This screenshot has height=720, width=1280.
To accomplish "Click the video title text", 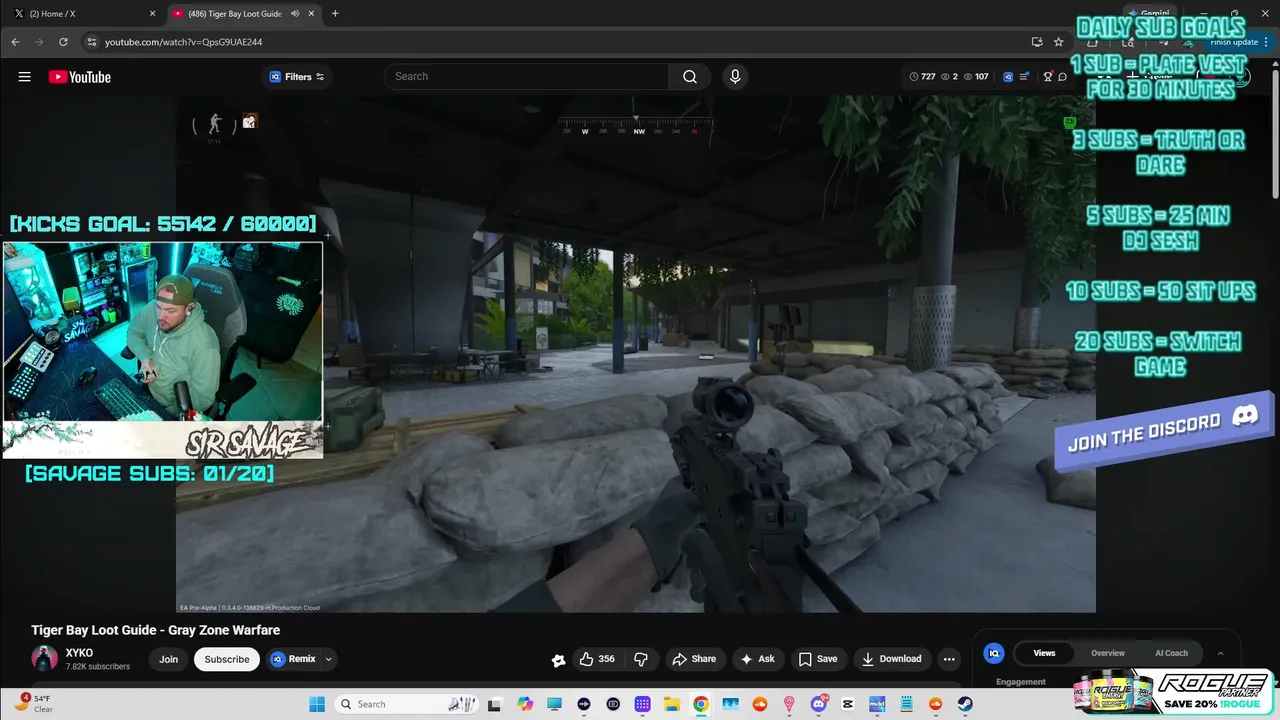I will click(x=155, y=630).
